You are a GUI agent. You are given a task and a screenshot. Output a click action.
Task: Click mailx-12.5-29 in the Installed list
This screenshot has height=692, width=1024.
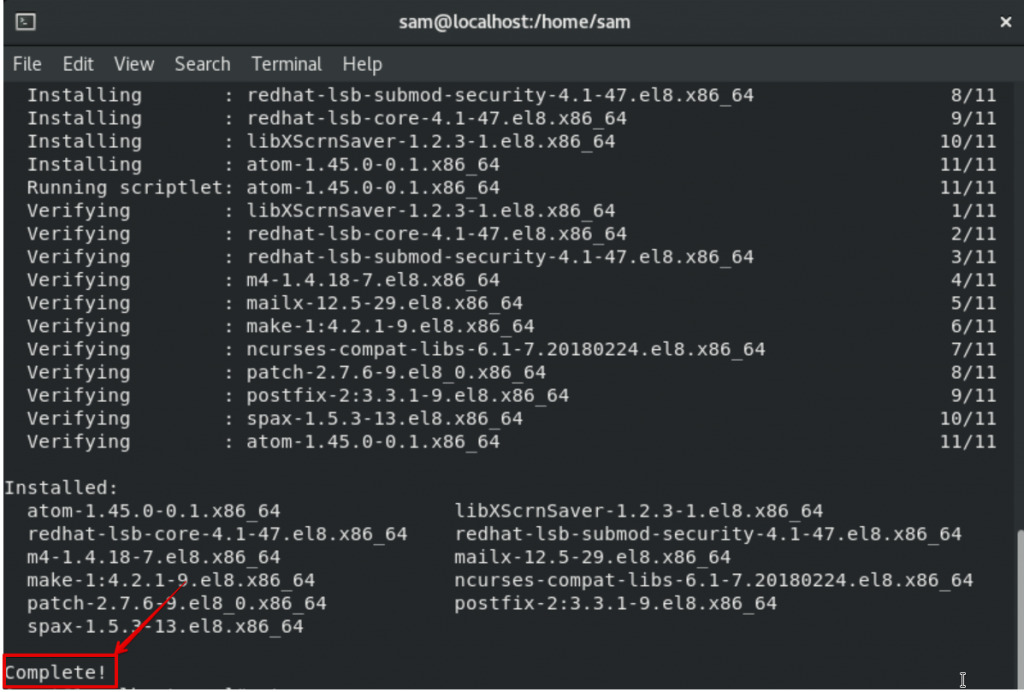tap(592, 557)
